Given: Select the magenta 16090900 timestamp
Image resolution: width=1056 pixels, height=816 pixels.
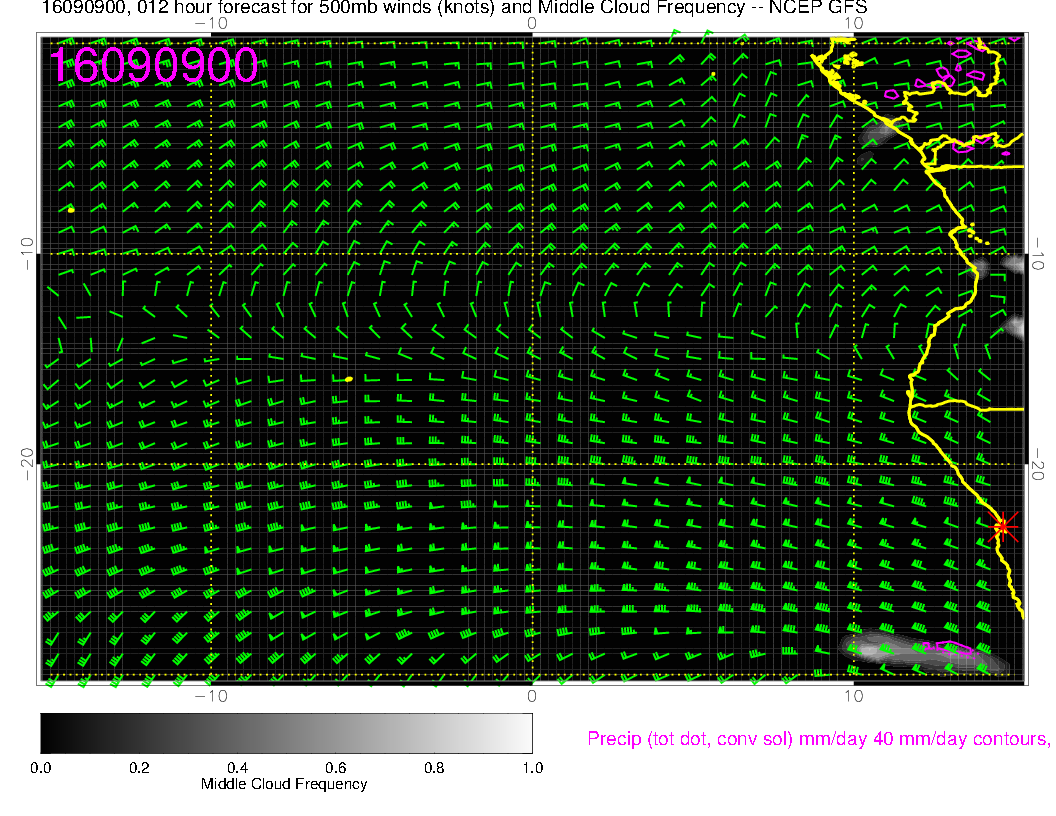Looking at the screenshot, I should [x=155, y=66].
